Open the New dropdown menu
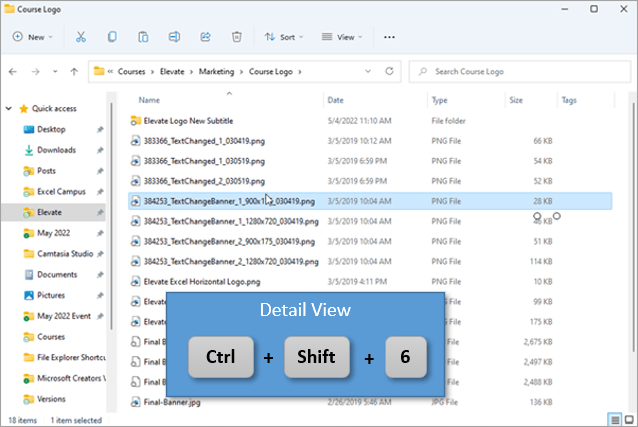Image resolution: width=638 pixels, height=427 pixels. click(32, 37)
